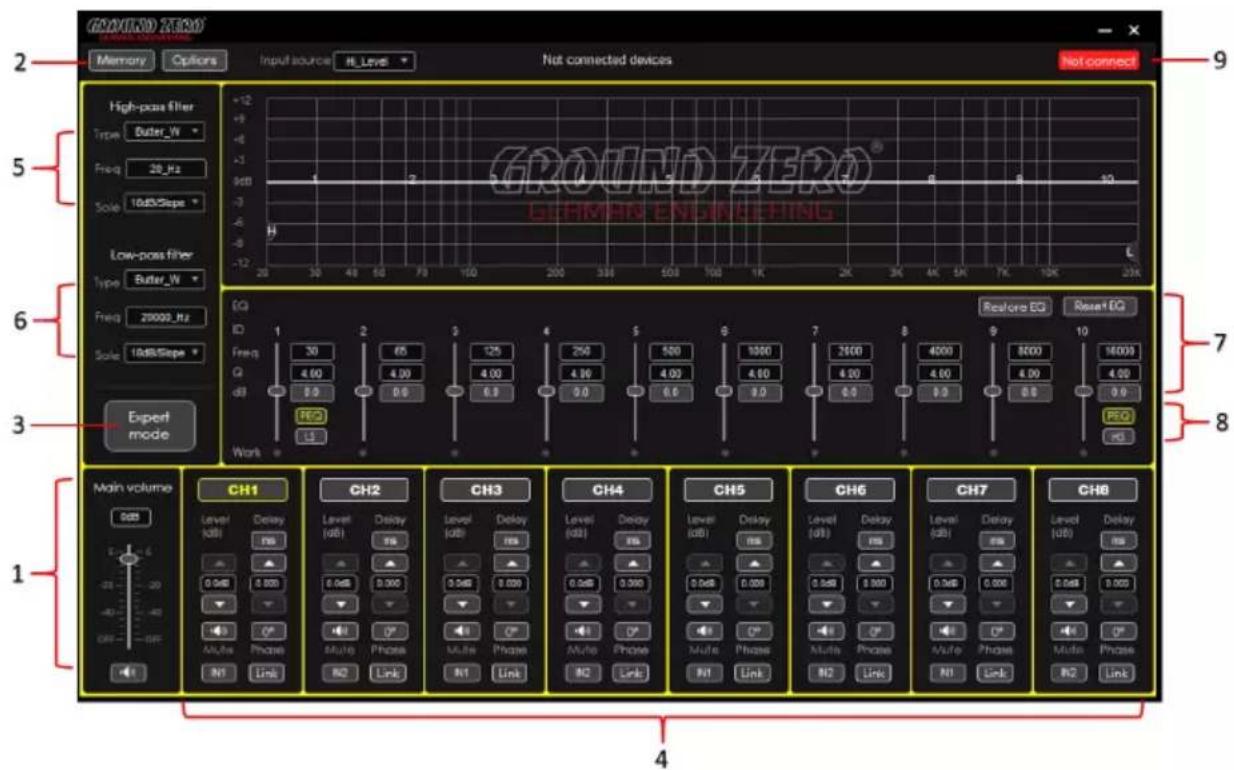Mute channel CH4 with speaker icon
The image size is (1234, 770).
(x=583, y=632)
